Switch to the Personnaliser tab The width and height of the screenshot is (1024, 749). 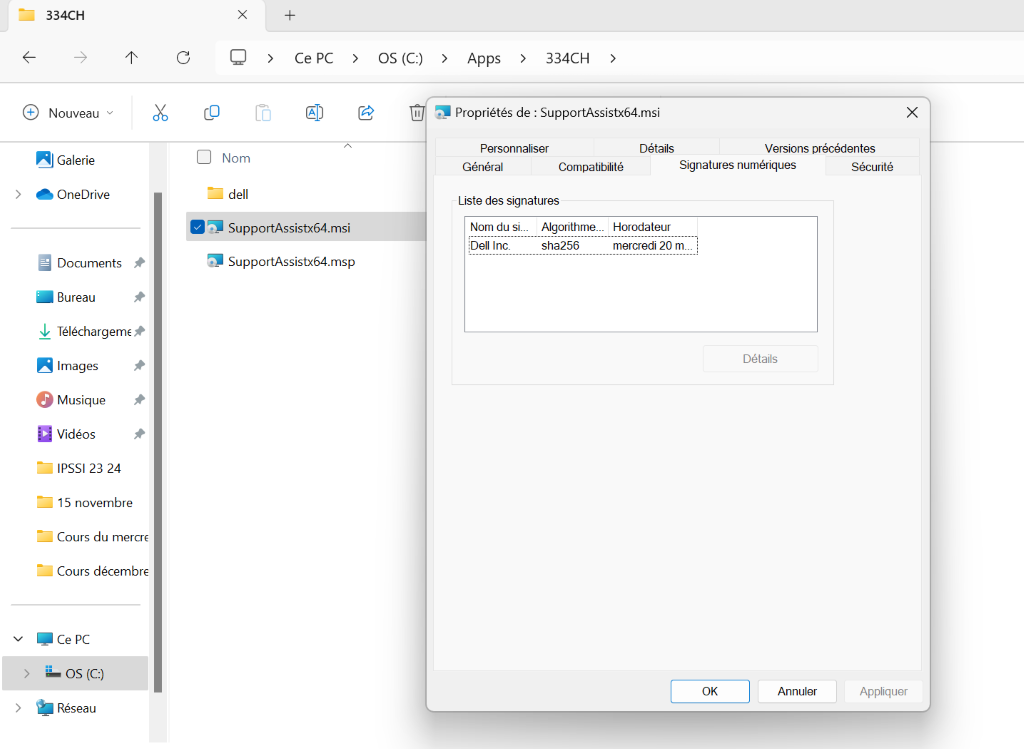click(514, 148)
